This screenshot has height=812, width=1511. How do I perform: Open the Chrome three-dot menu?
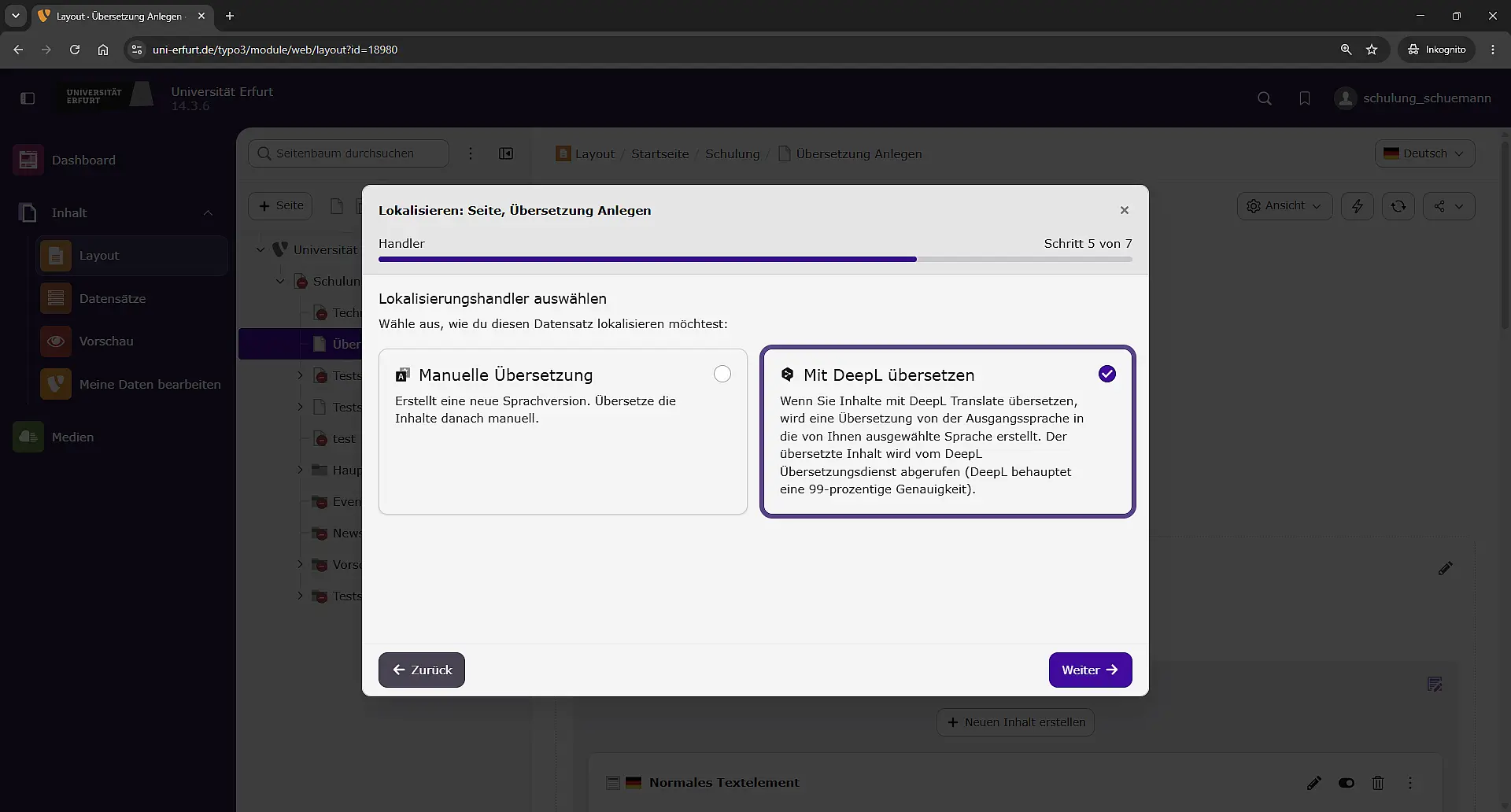[x=1493, y=50]
